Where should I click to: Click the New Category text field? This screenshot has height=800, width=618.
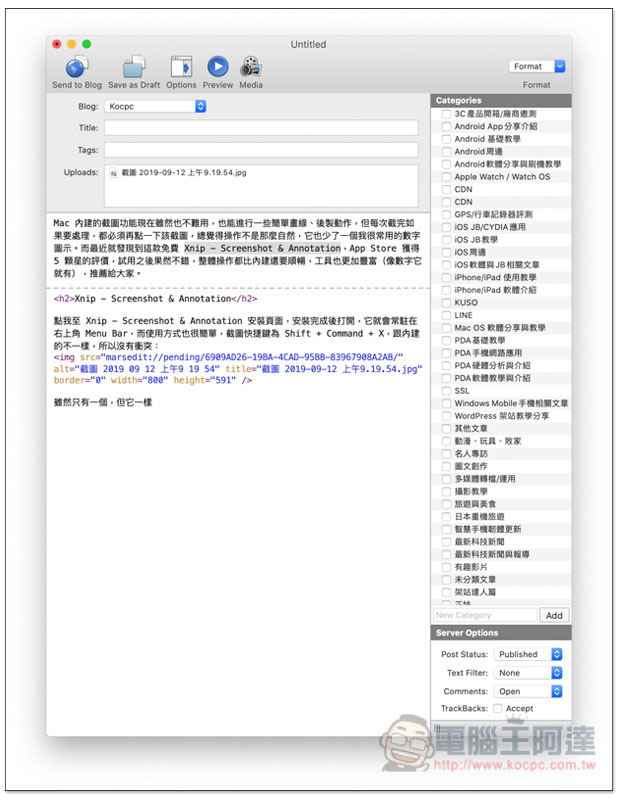485,615
